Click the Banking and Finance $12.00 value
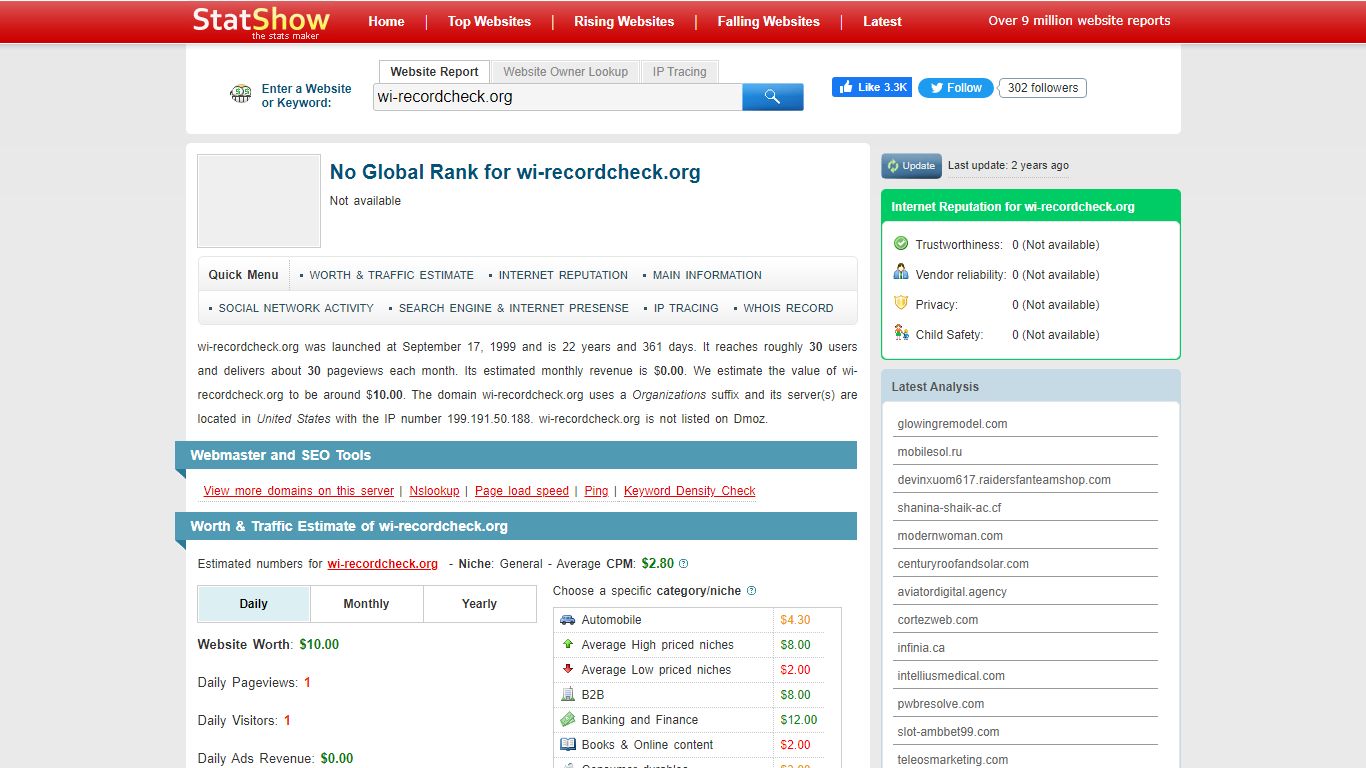The width and height of the screenshot is (1366, 768). pyautogui.click(x=799, y=720)
